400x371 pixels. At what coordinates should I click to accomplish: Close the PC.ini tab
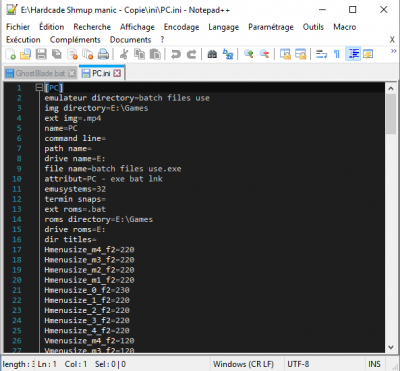click(x=117, y=73)
